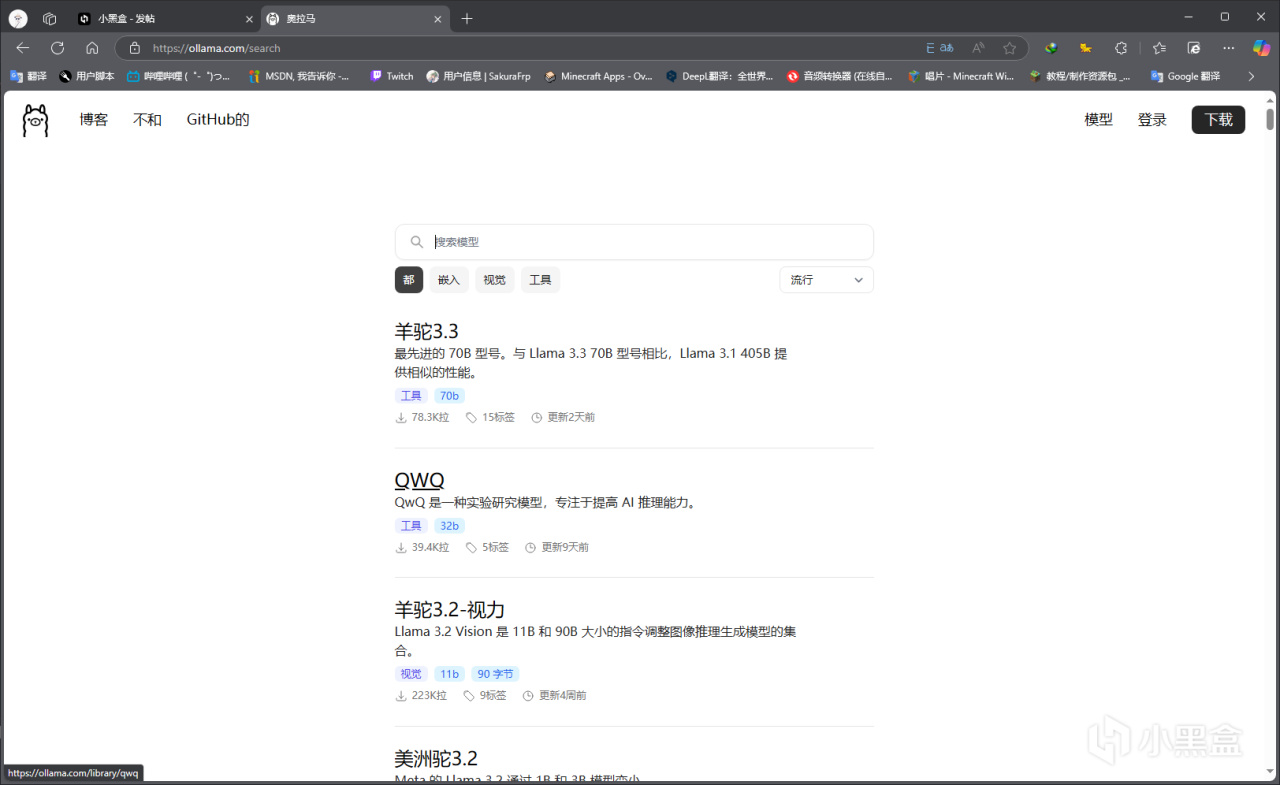Open the DeepL翻译 bookmark
The width and height of the screenshot is (1280, 785).
click(720, 76)
